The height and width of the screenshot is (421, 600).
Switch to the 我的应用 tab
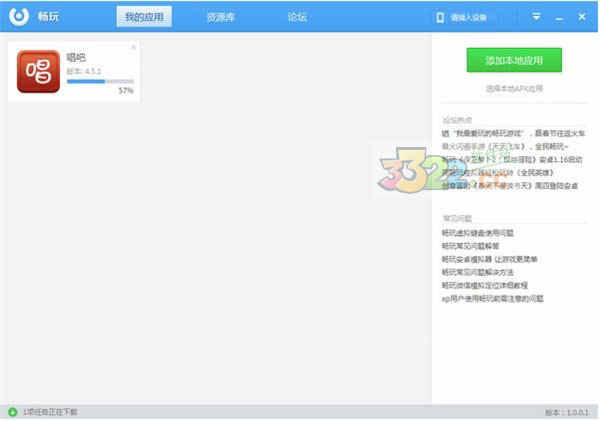pos(144,17)
